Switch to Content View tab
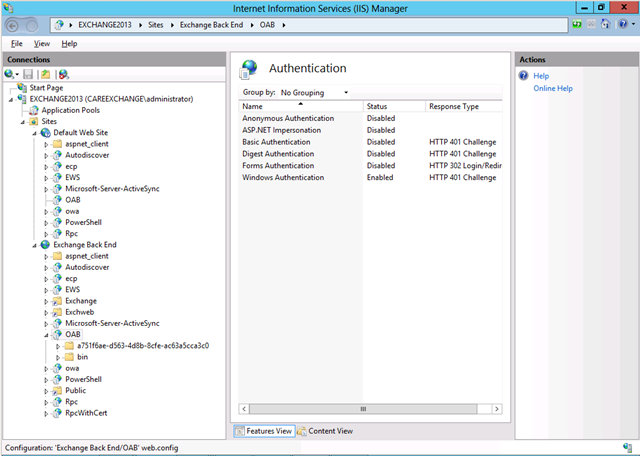This screenshot has height=456, width=640. pos(325,431)
